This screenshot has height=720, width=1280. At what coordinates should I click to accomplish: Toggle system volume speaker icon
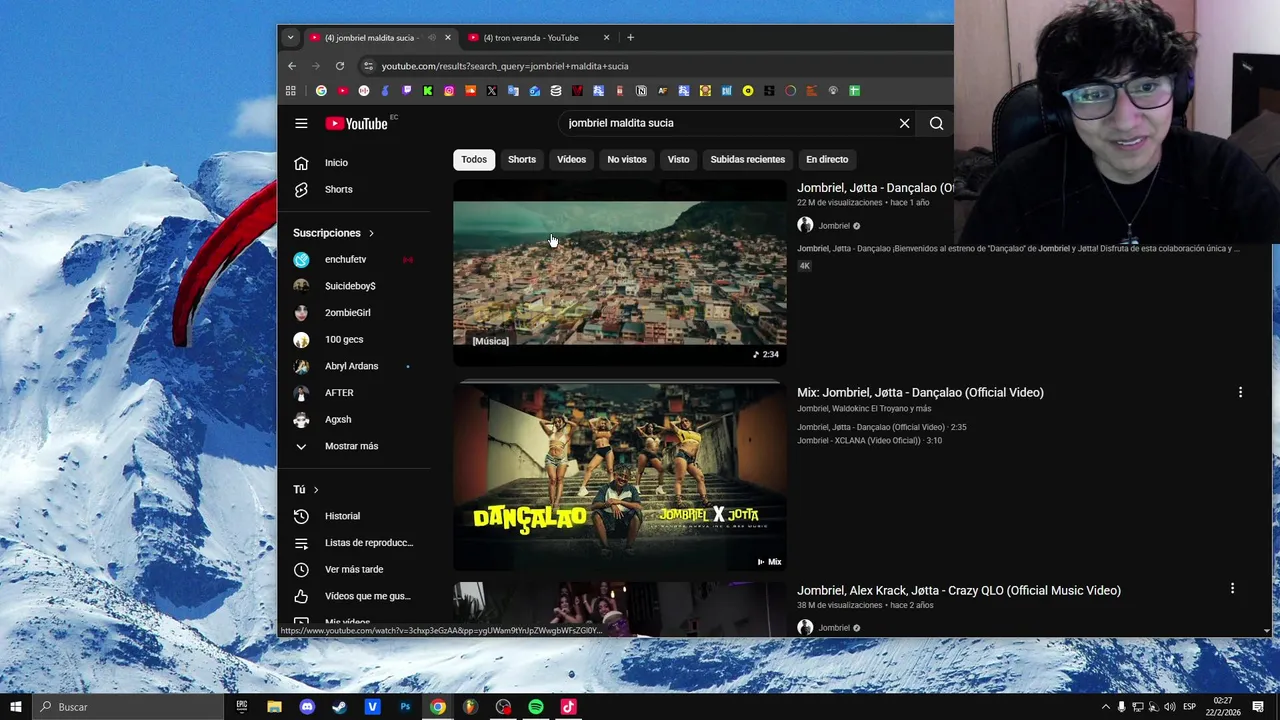click(1170, 707)
